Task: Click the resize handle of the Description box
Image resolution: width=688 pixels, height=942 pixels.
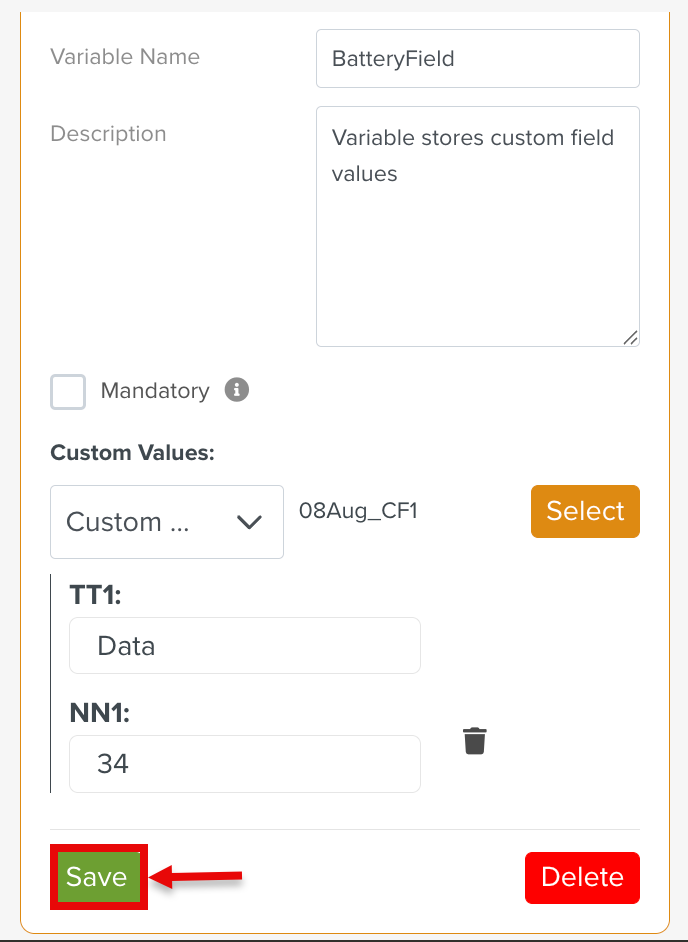Action: tap(630, 338)
